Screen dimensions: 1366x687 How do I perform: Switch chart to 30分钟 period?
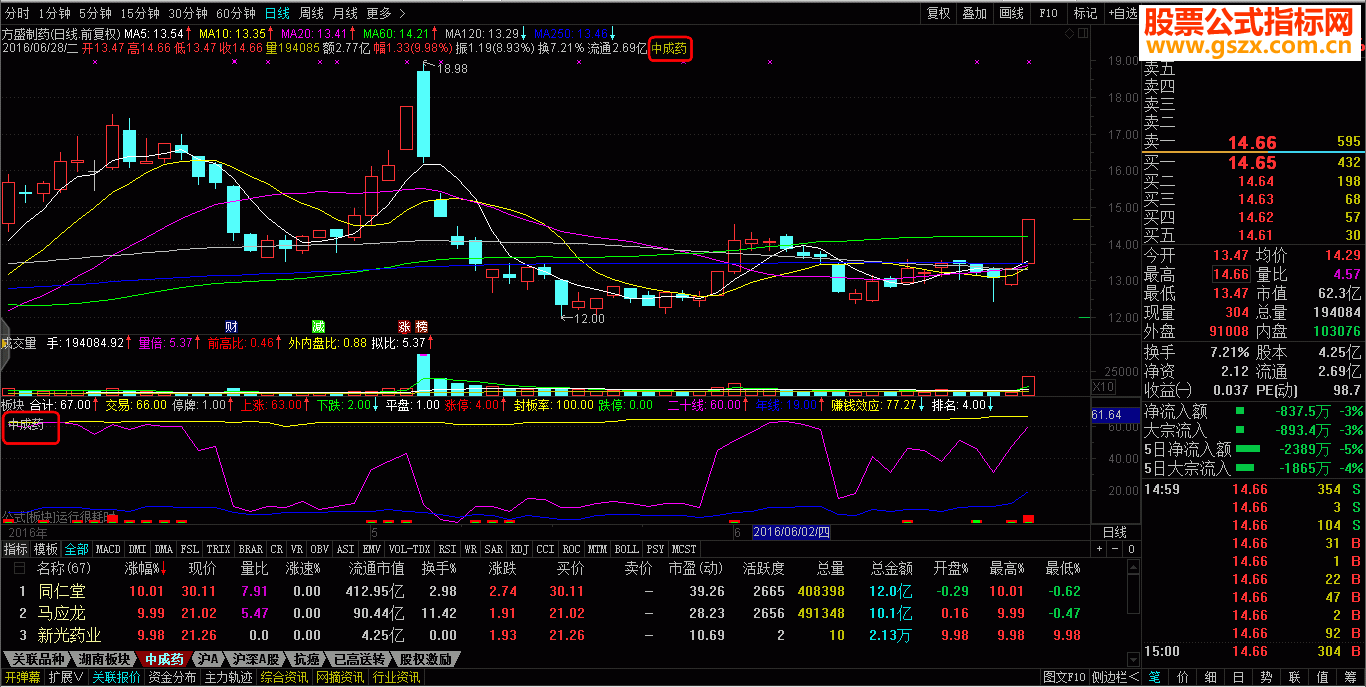tap(188, 13)
